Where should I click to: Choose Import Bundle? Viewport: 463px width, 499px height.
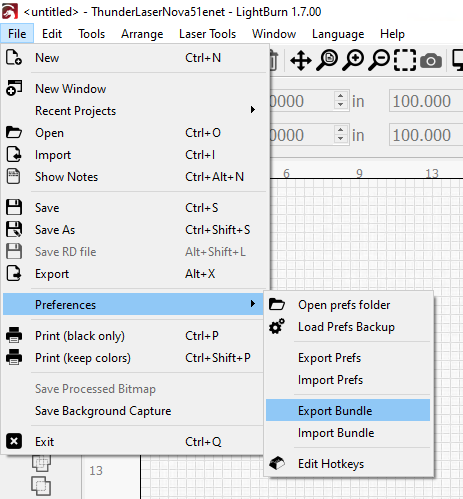pos(348,433)
